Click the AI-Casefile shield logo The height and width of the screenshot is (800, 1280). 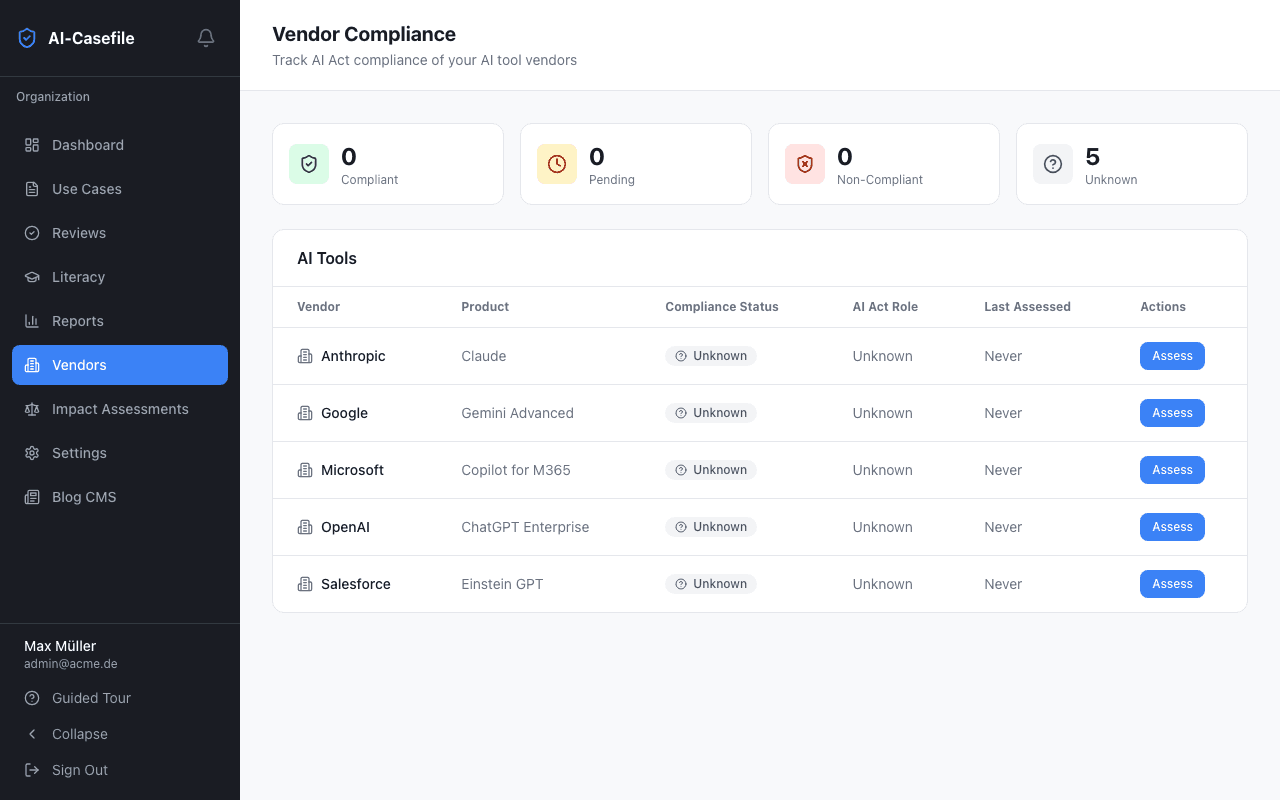pos(27,37)
